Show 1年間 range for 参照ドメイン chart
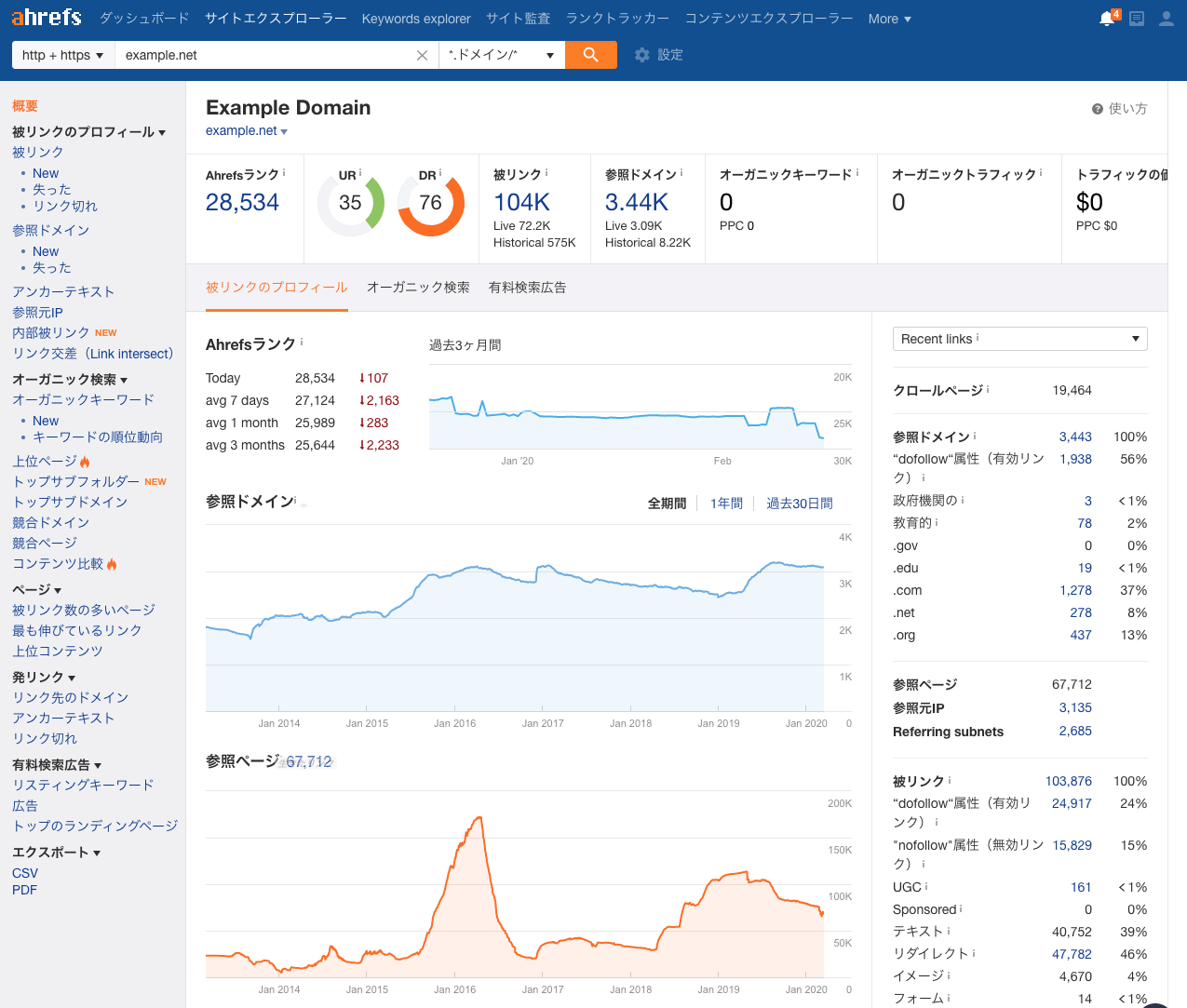Image resolution: width=1187 pixels, height=1008 pixels. pos(726,504)
